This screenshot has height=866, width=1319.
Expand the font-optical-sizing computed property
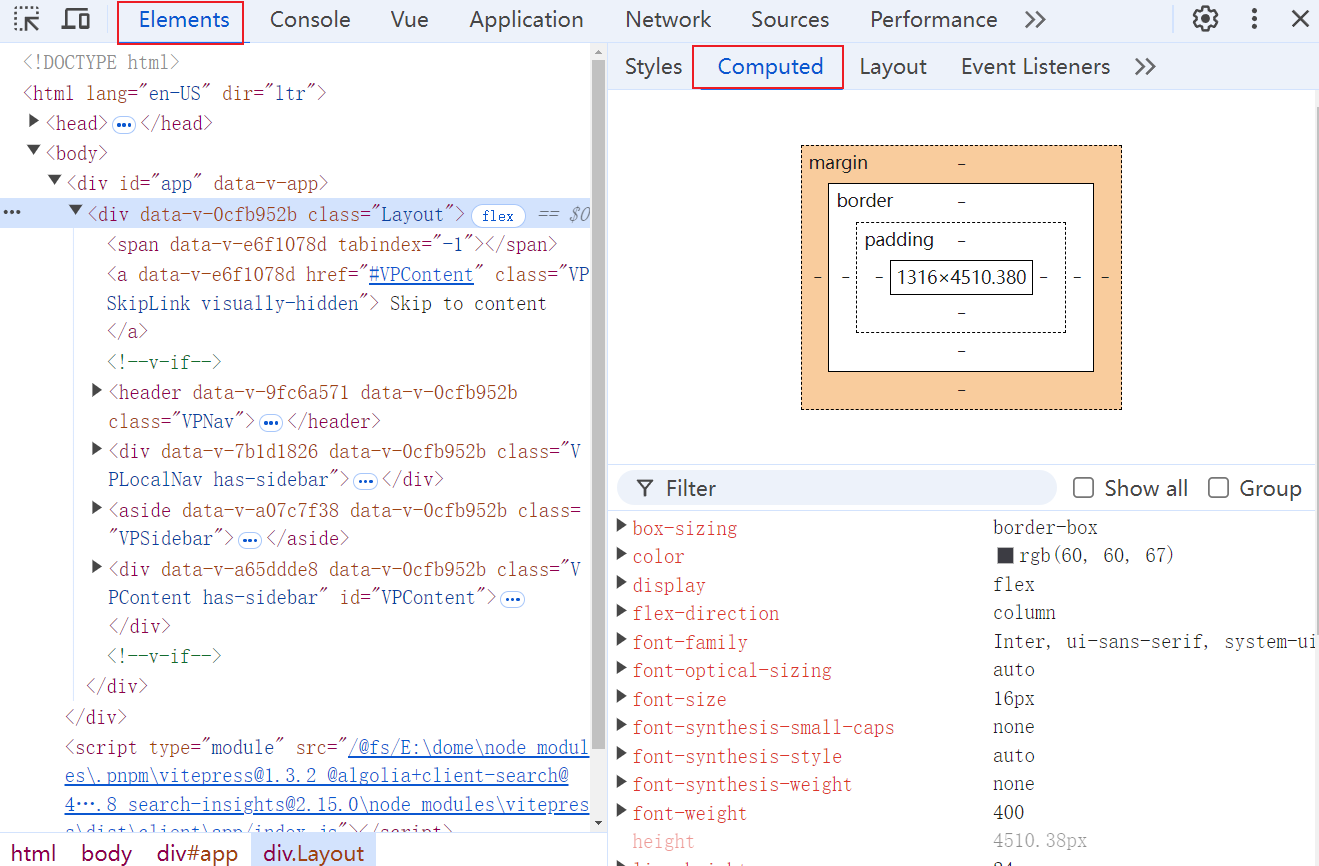(622, 670)
